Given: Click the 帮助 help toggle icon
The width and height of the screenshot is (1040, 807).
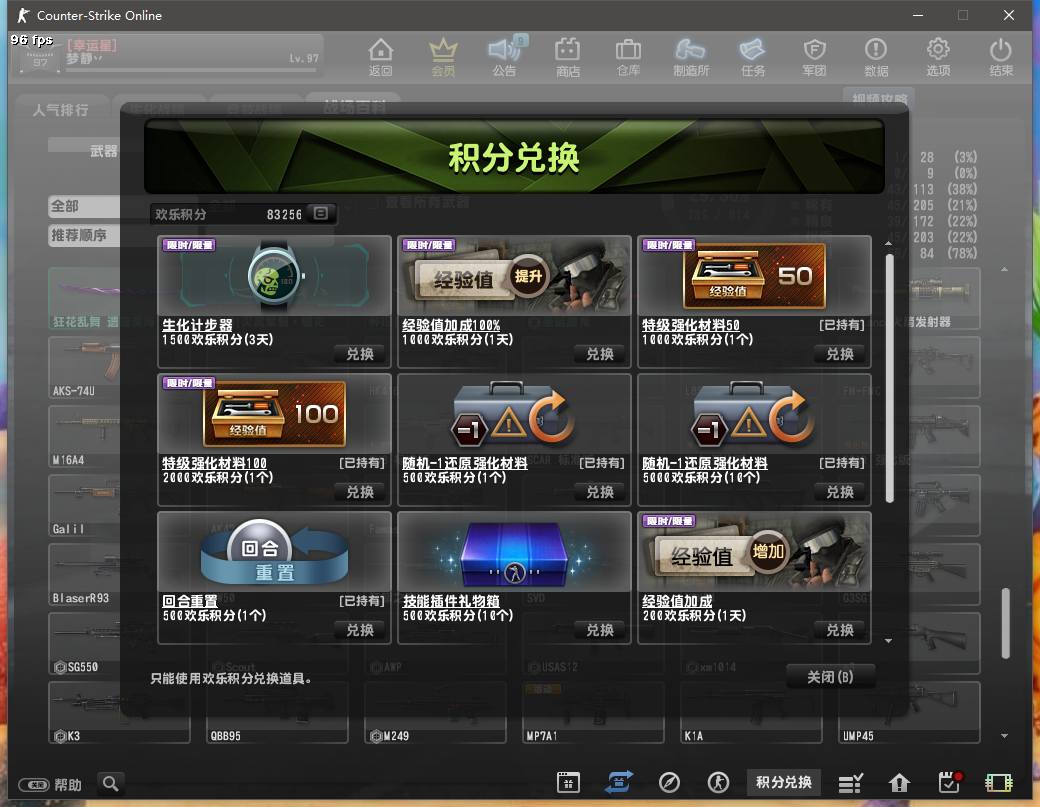Looking at the screenshot, I should [34, 785].
